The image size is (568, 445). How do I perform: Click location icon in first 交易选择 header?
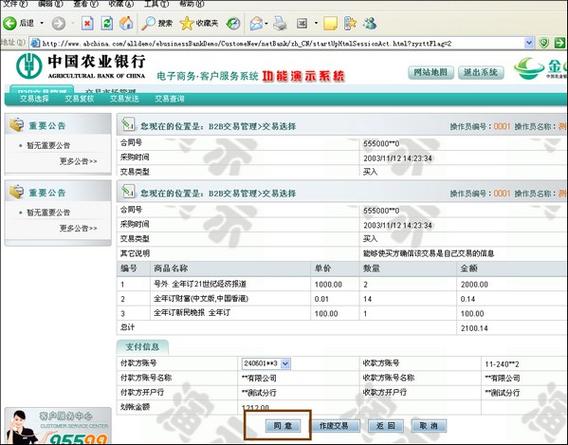coord(128,124)
